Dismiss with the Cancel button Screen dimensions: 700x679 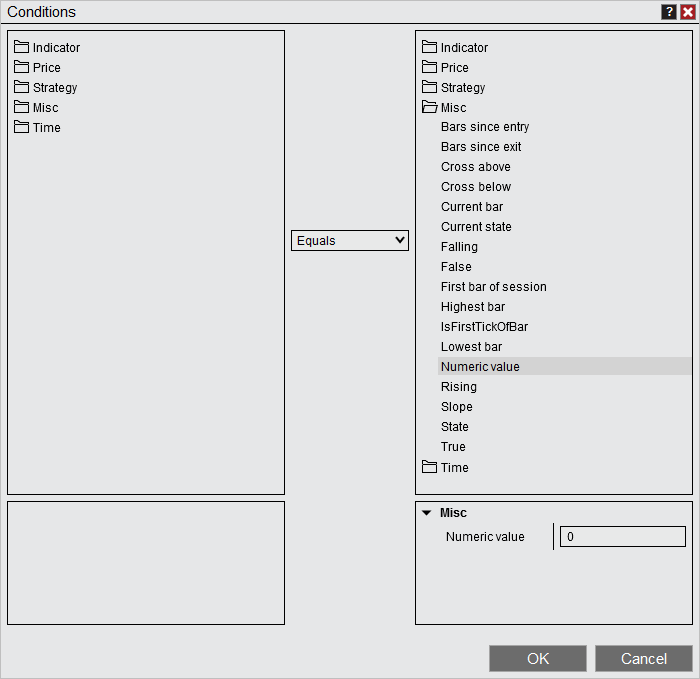point(643,658)
